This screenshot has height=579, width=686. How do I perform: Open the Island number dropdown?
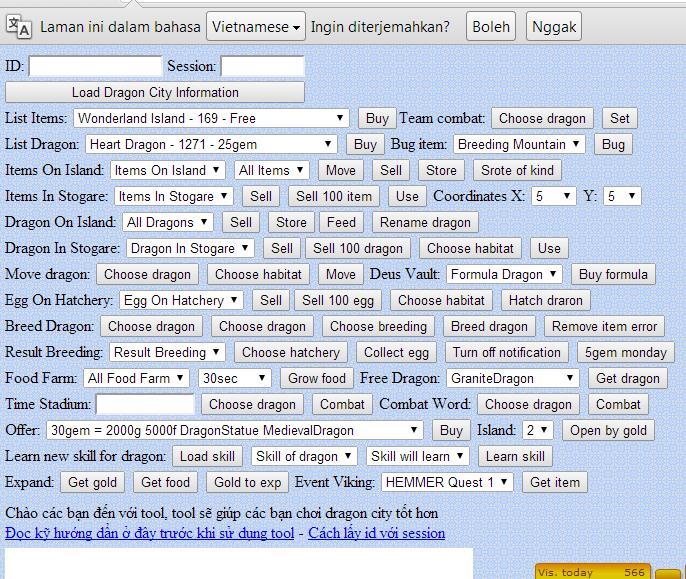[538, 430]
